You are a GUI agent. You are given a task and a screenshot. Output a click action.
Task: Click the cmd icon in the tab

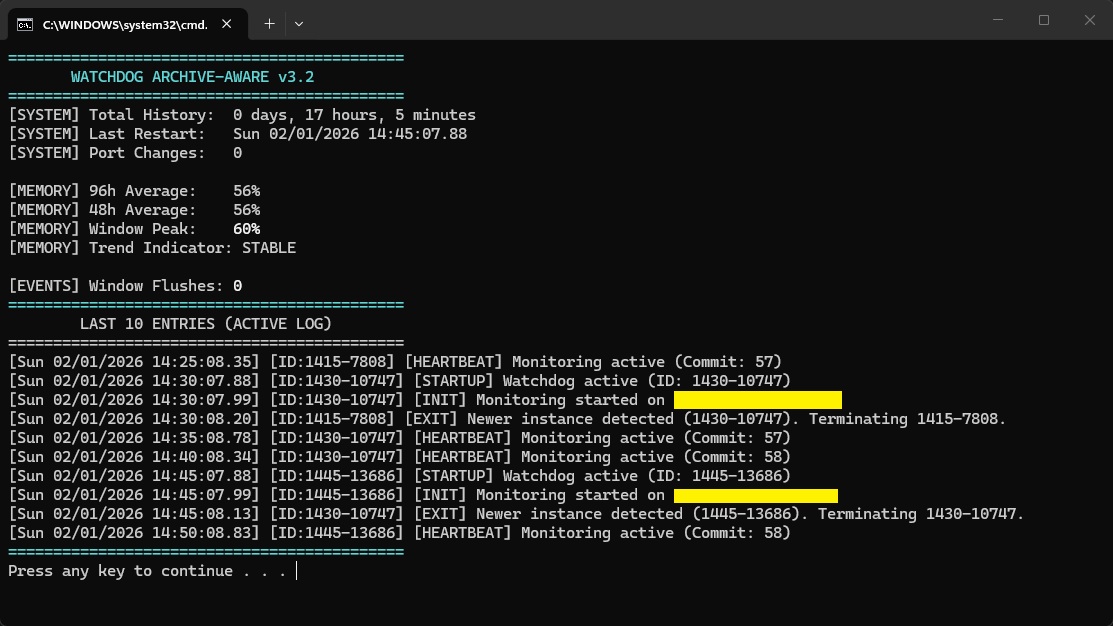(x=25, y=25)
